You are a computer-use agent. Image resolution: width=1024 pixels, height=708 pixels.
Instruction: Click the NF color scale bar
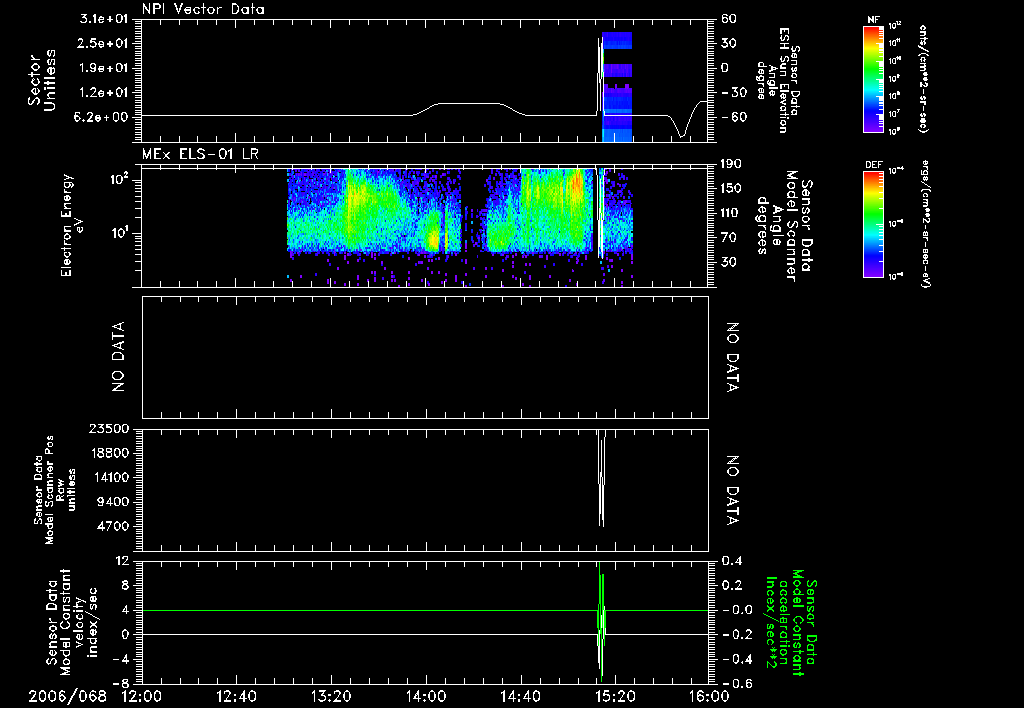click(x=873, y=78)
